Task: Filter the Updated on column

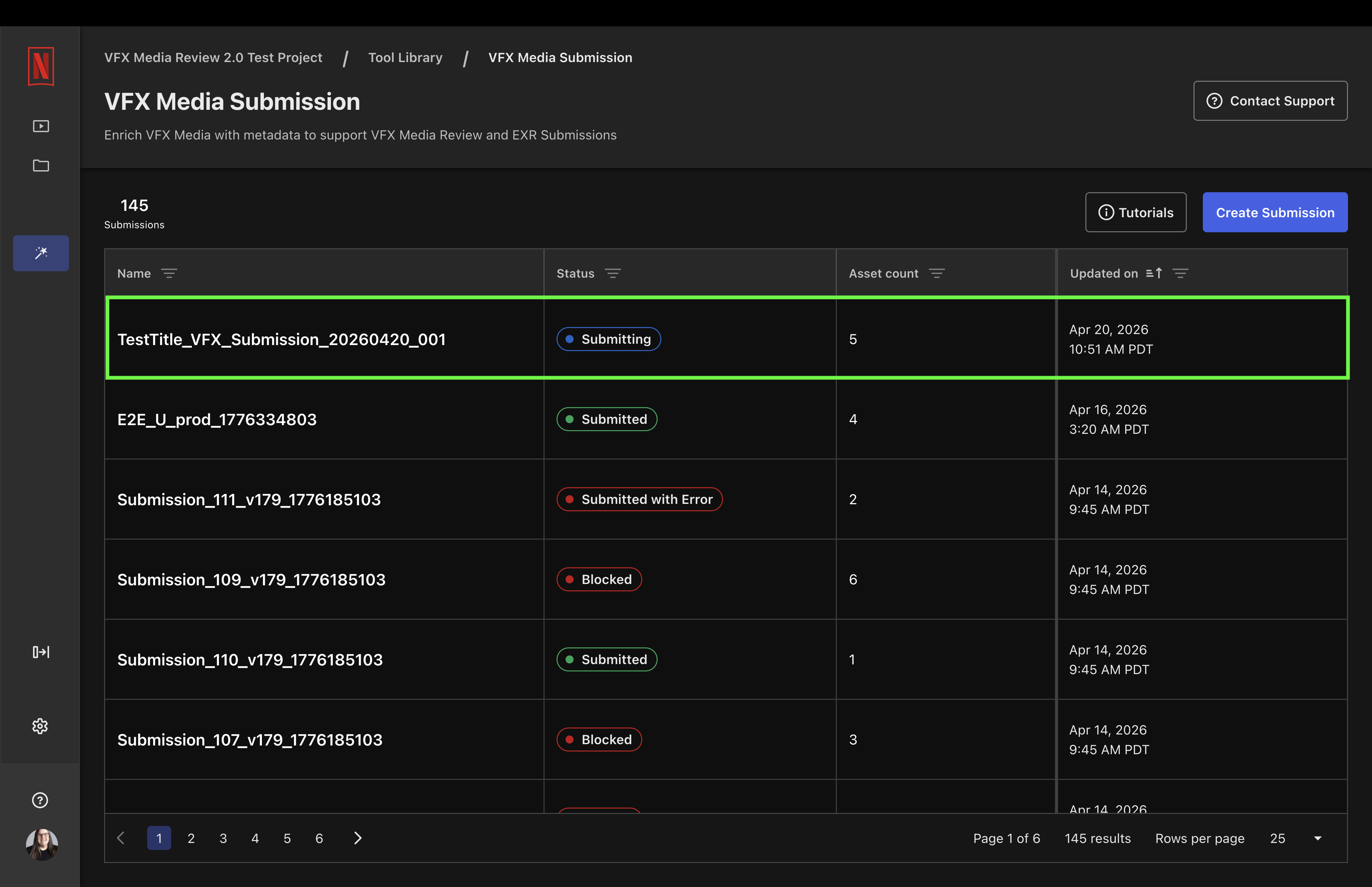Action: [1180, 274]
